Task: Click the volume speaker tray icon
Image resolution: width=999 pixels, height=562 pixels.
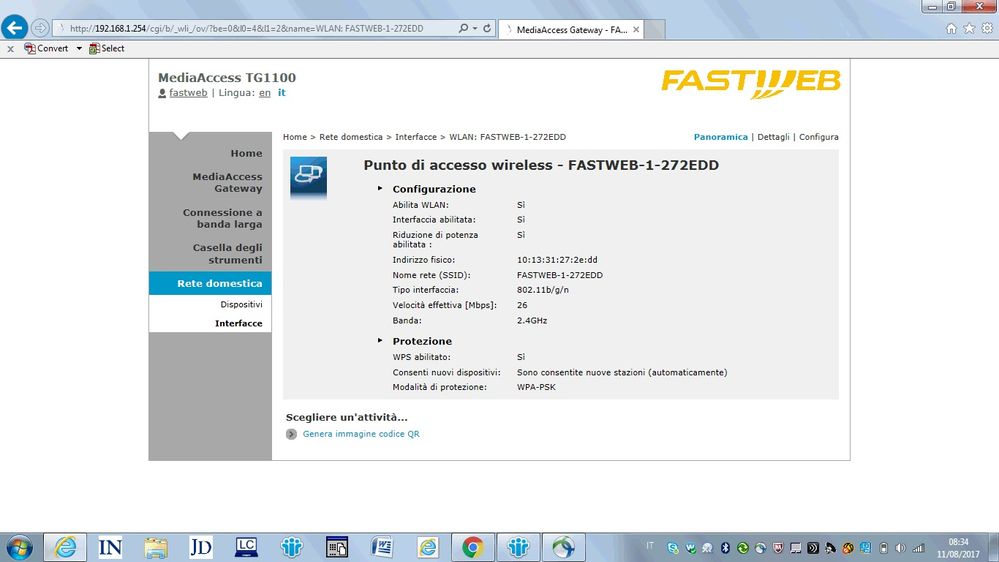Action: (x=900, y=548)
